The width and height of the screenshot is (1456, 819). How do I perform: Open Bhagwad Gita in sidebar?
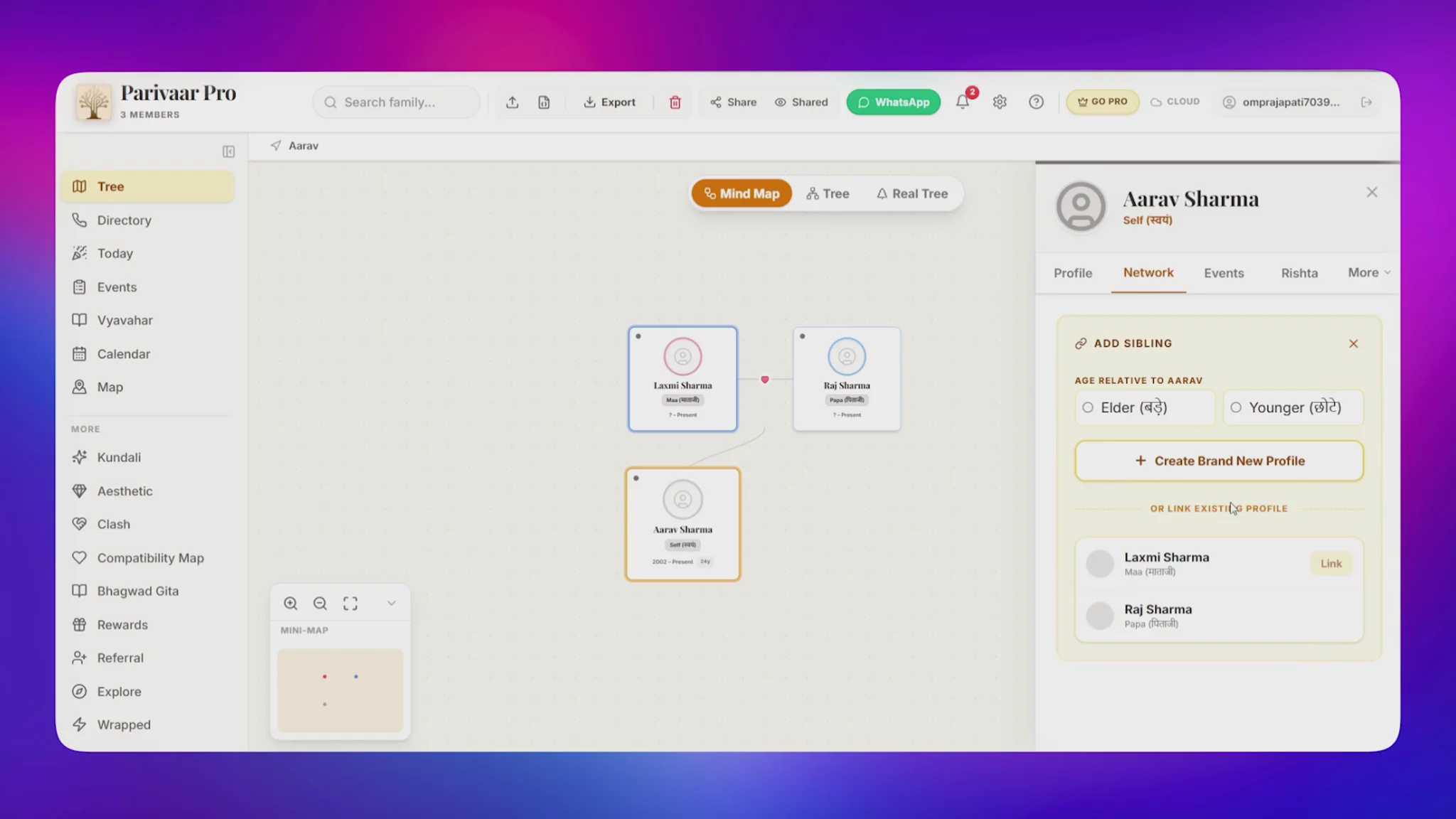[x=147, y=591]
